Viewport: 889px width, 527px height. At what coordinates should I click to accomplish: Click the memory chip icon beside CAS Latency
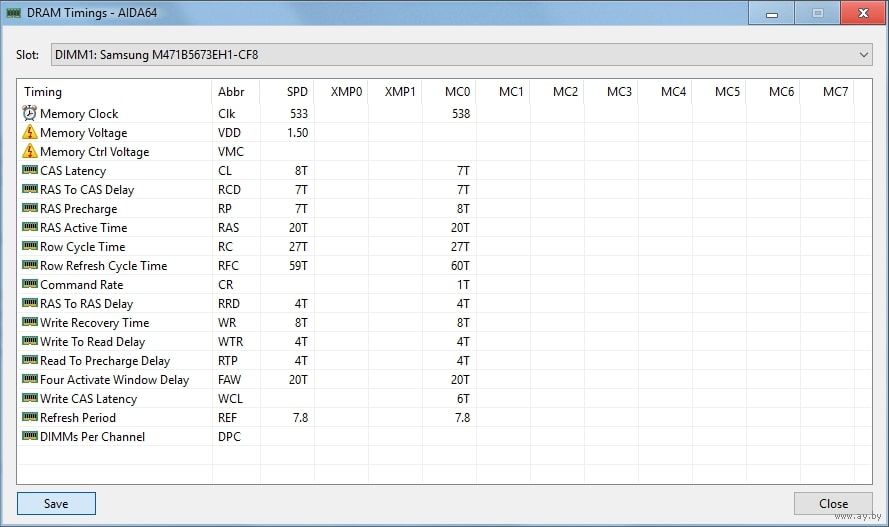click(29, 171)
